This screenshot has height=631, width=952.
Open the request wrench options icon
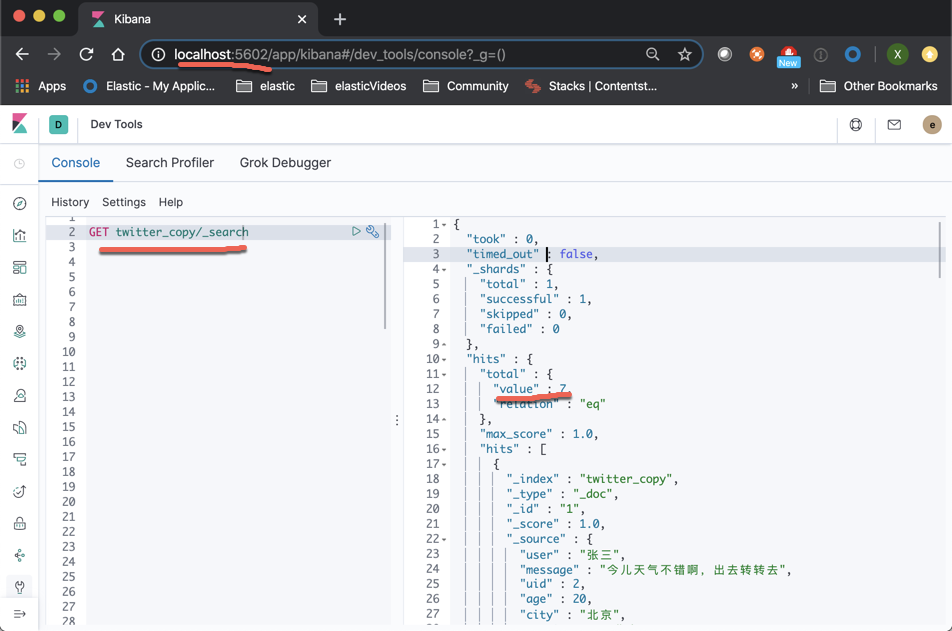click(x=372, y=231)
